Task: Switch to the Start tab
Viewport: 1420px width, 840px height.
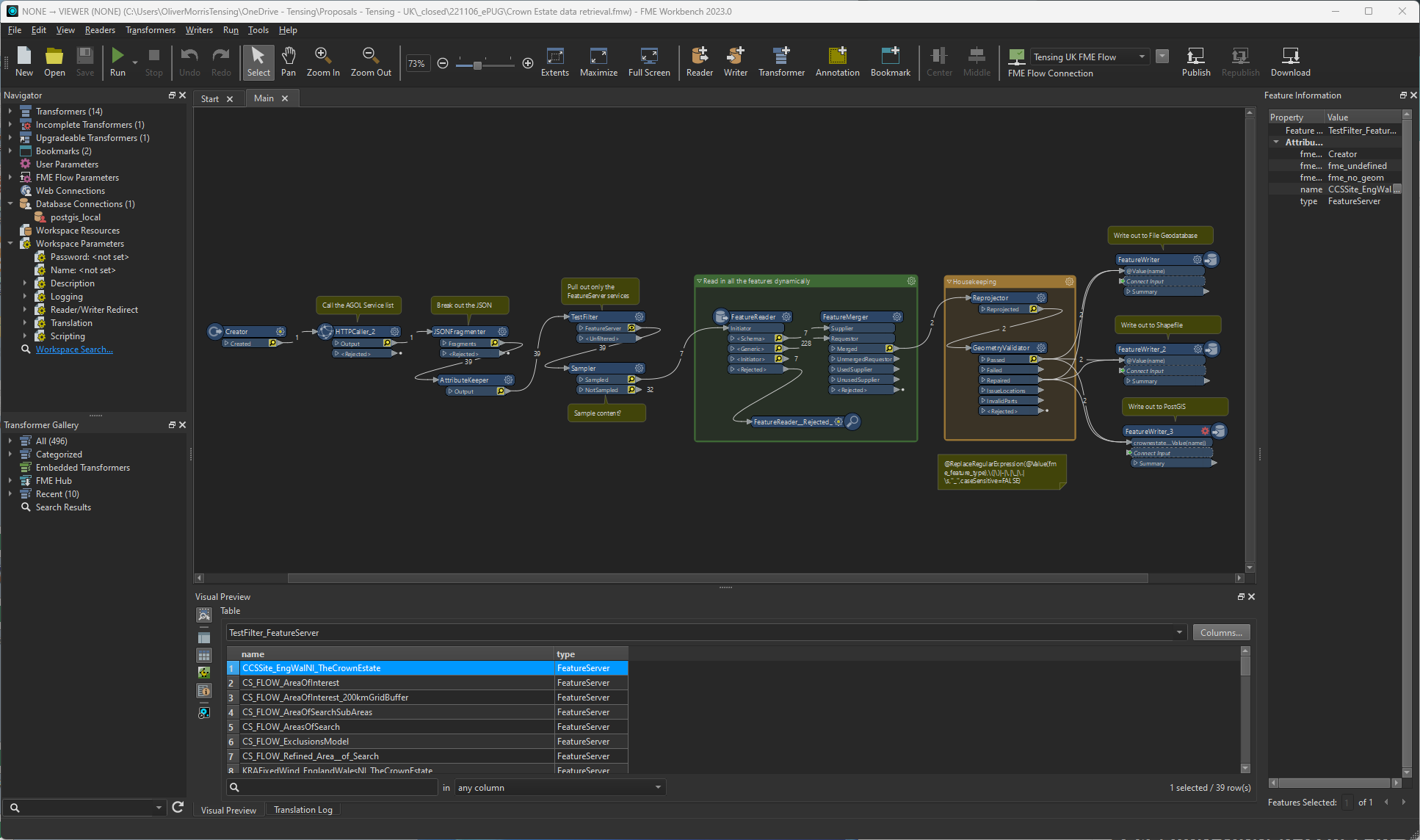Action: [x=209, y=98]
